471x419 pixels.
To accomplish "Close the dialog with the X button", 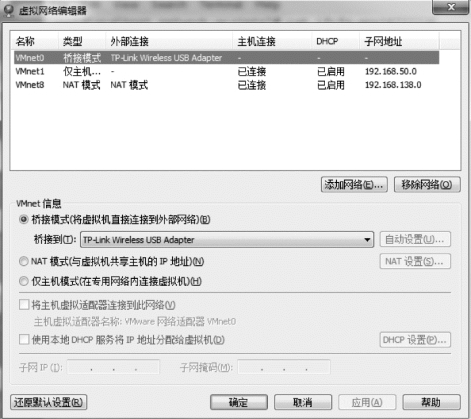I will 451,7.
